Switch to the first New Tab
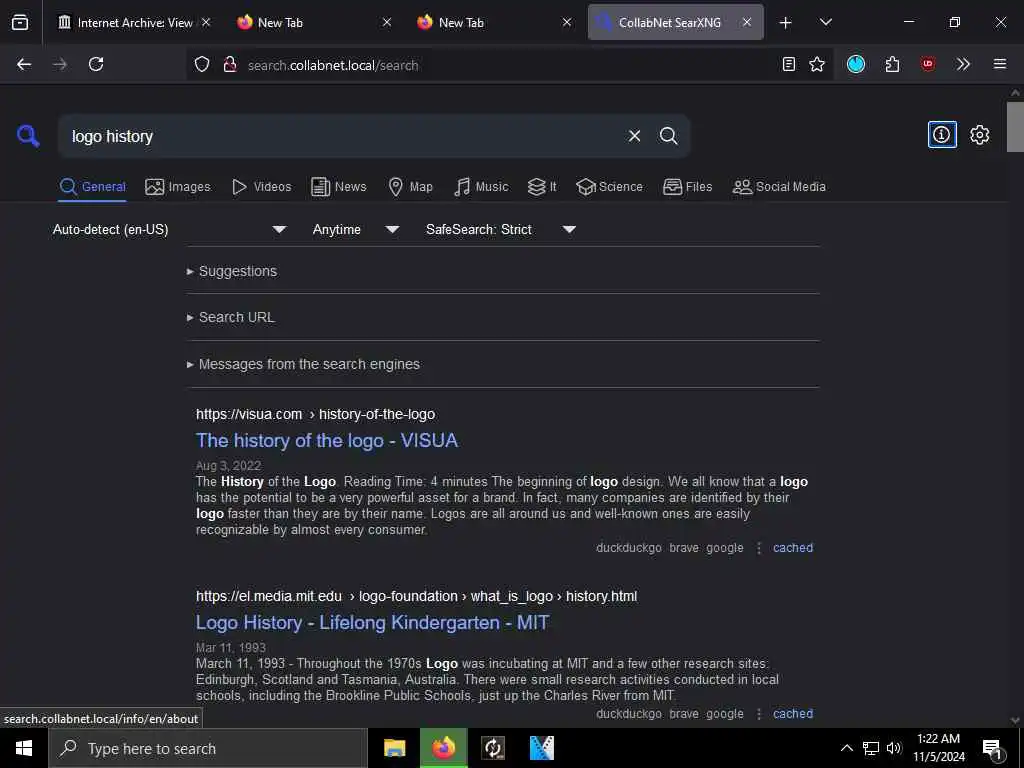1024x768 pixels. (314, 22)
